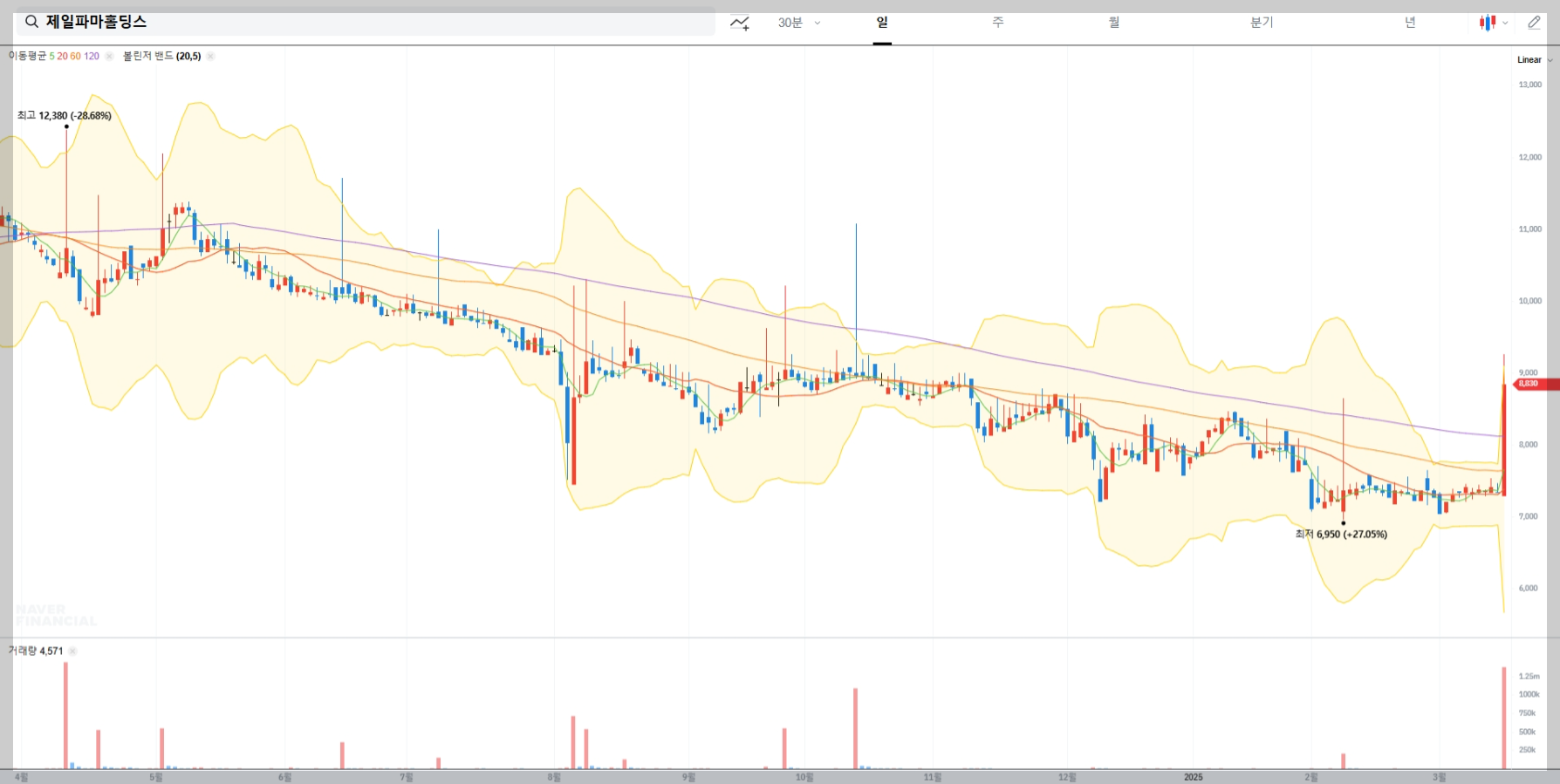Click the 10,000 price axis label

click(1530, 301)
